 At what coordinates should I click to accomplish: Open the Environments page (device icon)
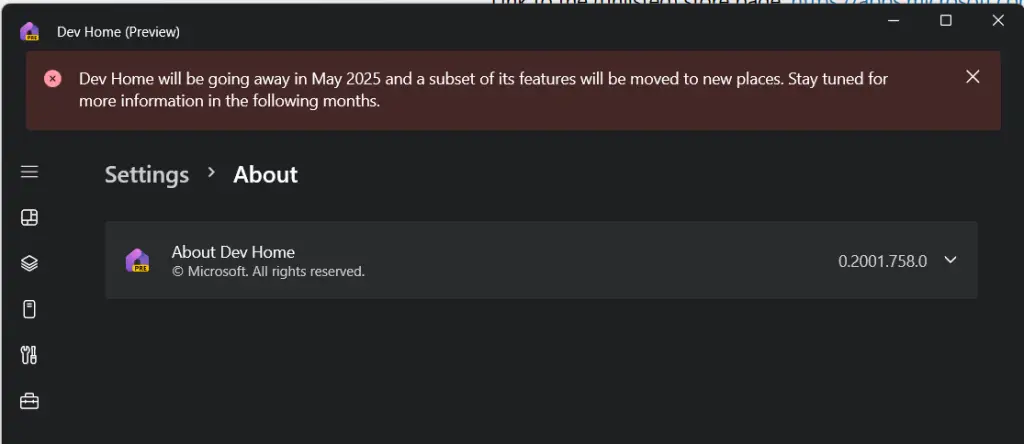[29, 309]
